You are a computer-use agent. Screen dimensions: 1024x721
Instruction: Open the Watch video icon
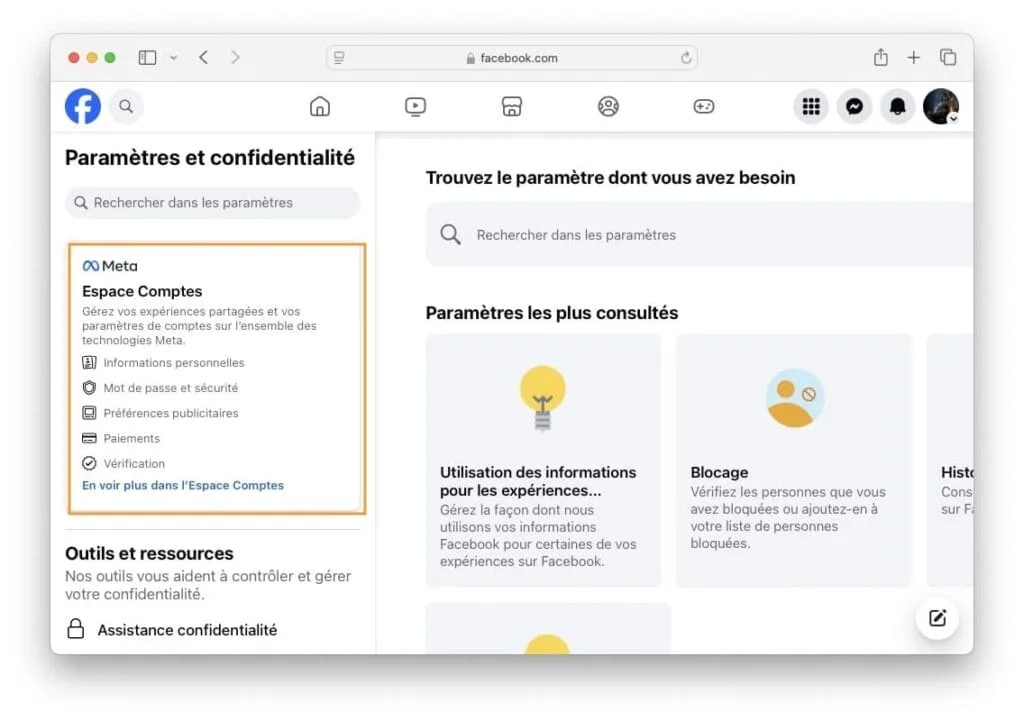tap(415, 106)
